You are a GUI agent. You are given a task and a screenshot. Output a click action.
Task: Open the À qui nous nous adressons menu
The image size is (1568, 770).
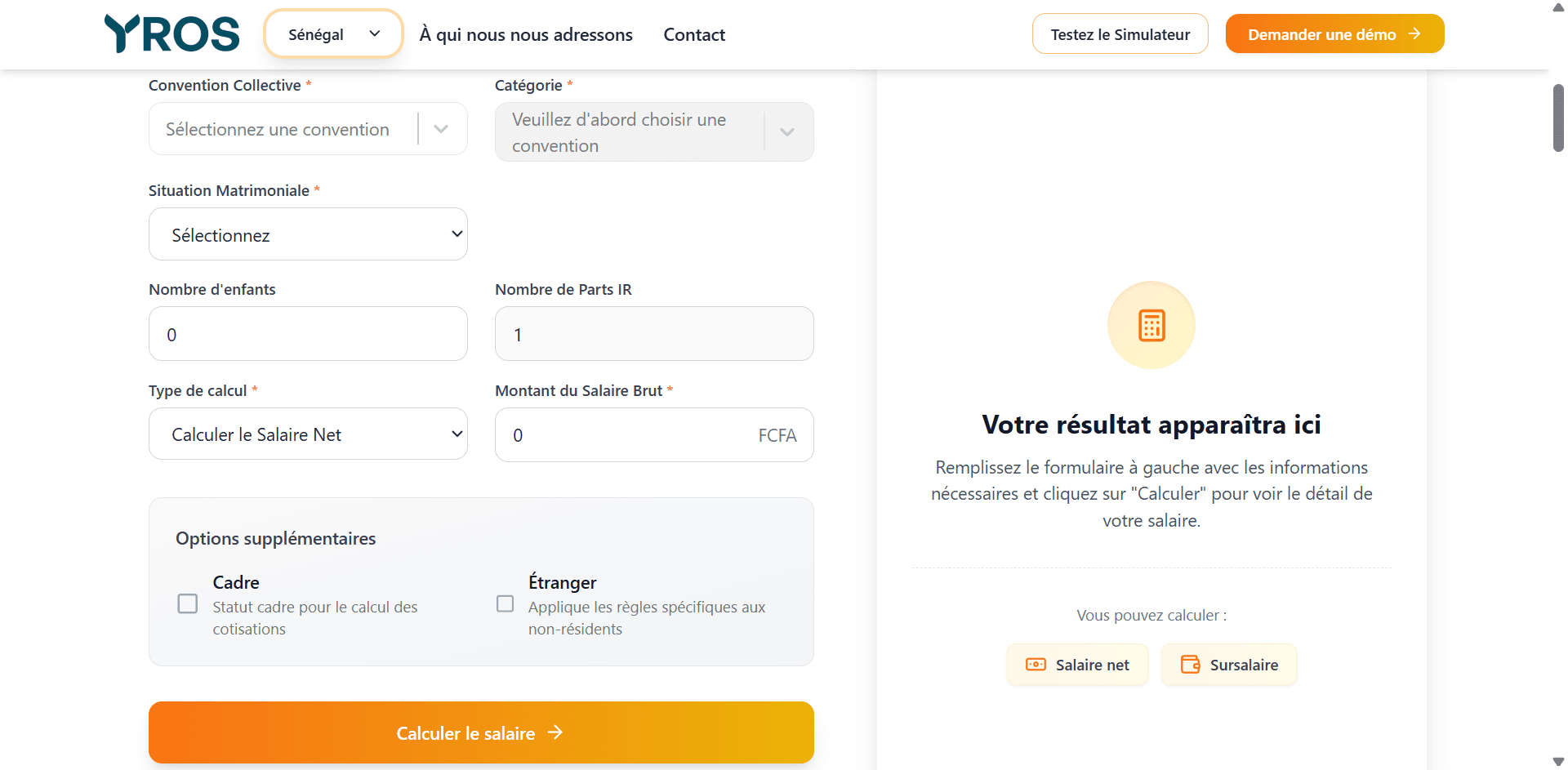point(525,34)
